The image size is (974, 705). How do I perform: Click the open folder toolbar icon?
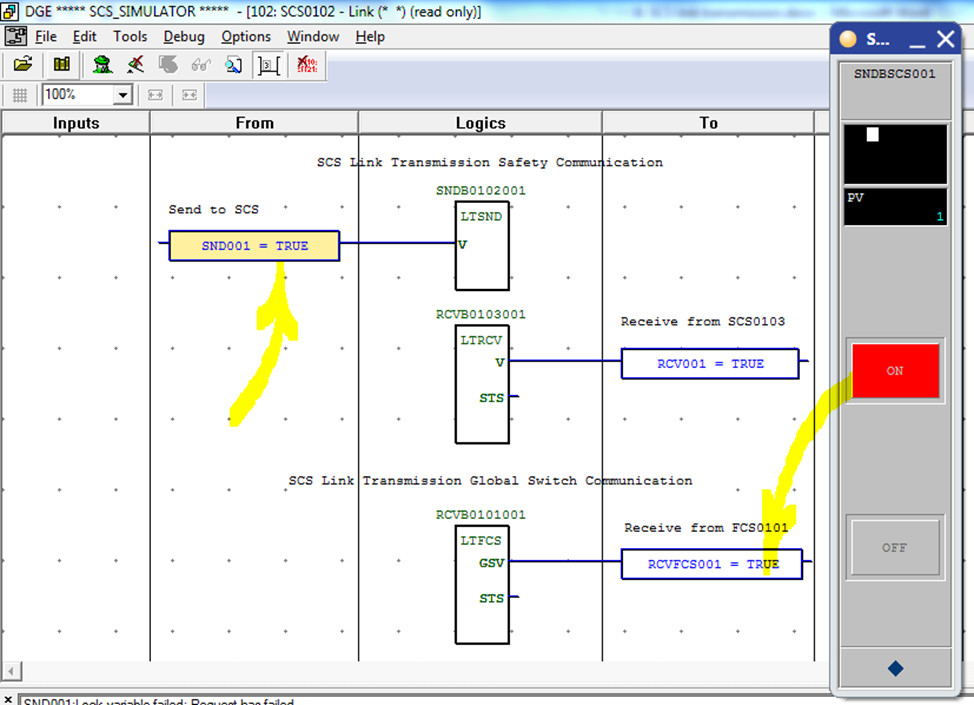[x=22, y=64]
